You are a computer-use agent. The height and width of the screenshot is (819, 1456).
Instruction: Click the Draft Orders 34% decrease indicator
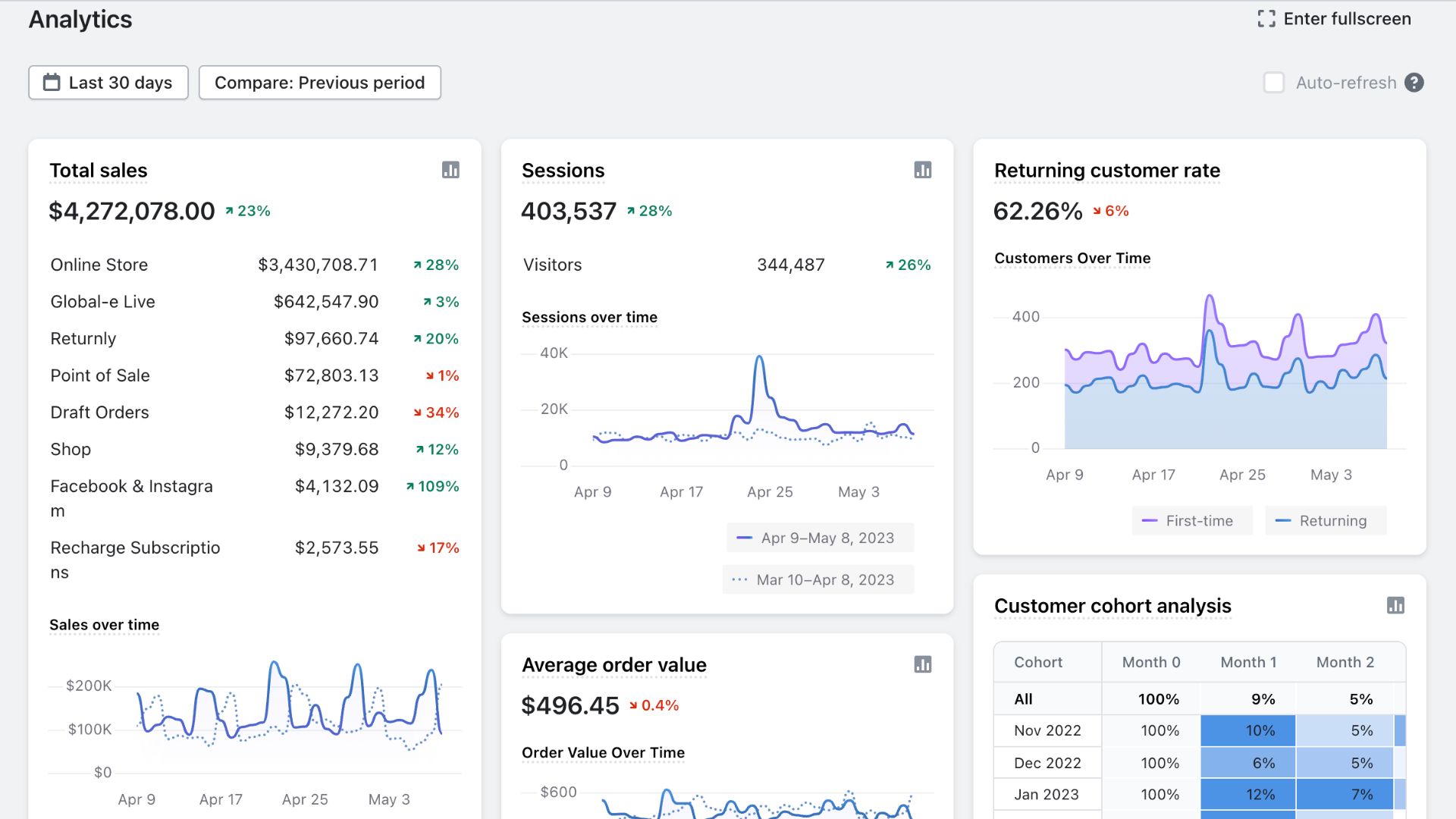[436, 413]
